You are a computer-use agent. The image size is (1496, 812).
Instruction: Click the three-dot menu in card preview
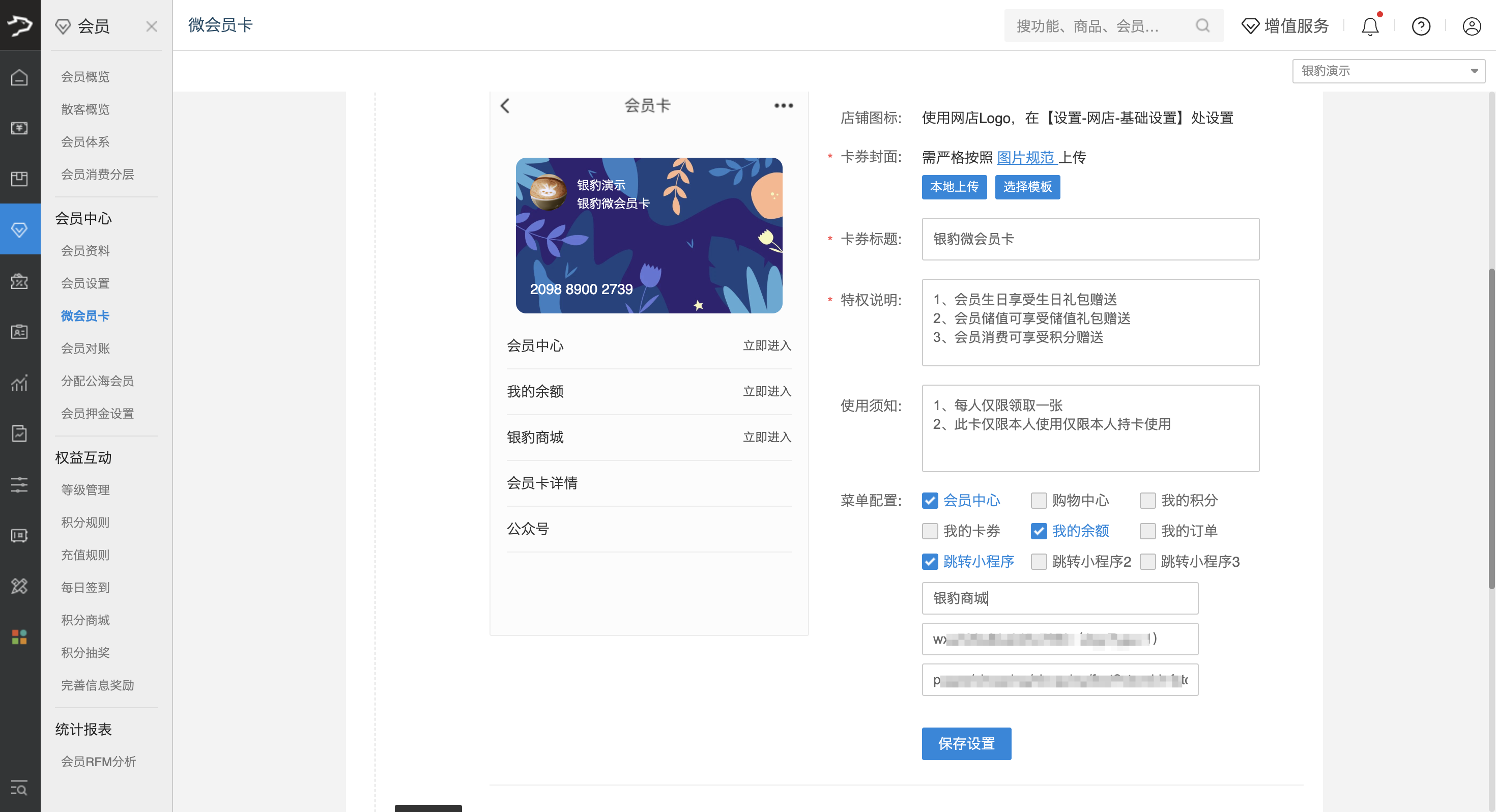click(784, 106)
